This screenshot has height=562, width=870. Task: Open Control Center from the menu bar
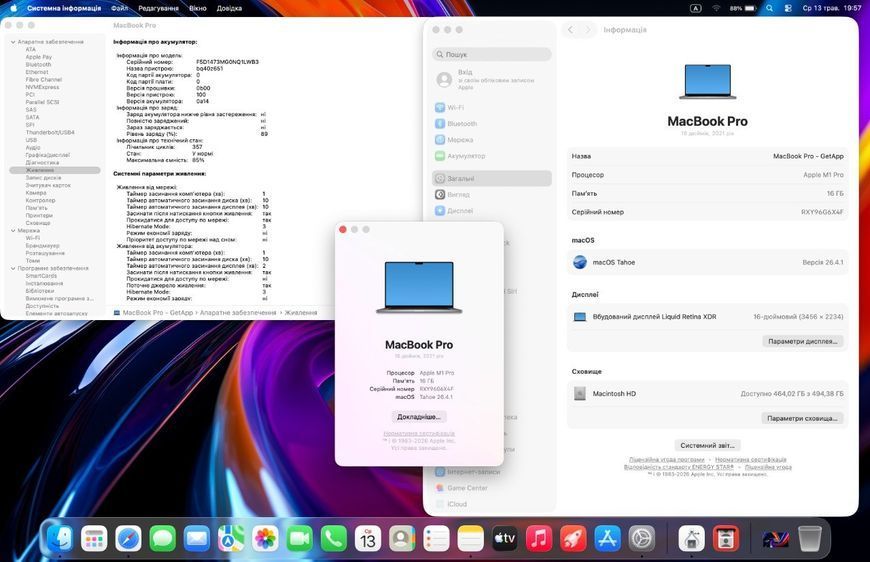pos(788,8)
